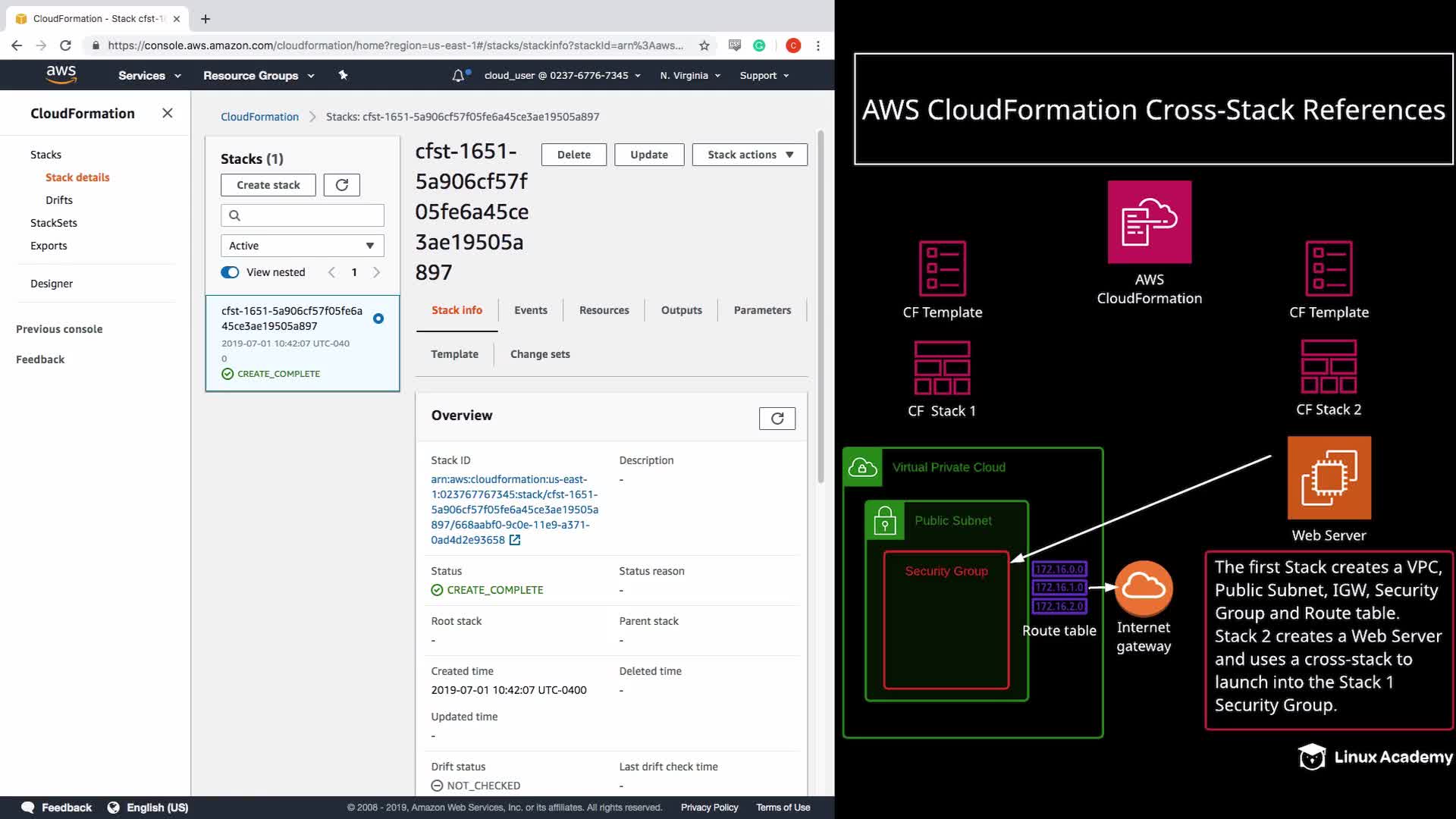Switch to the Outputs tab

point(681,310)
